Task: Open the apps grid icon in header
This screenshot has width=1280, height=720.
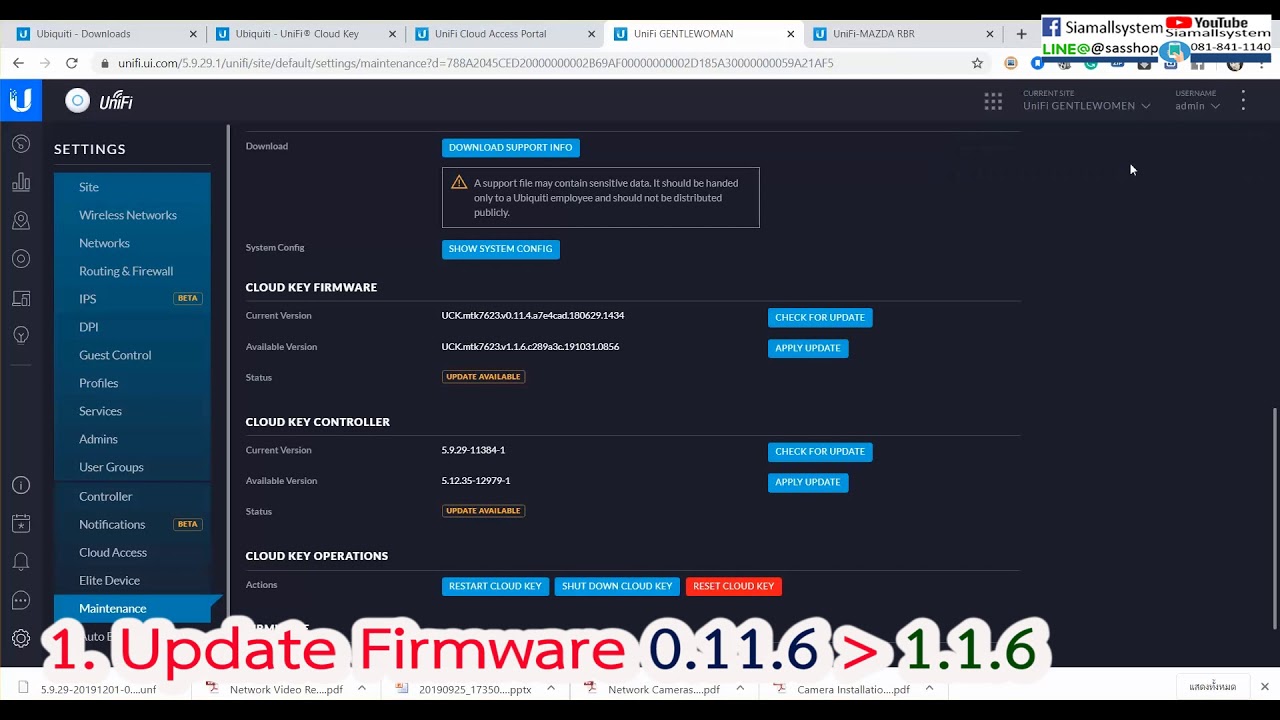Action: point(993,101)
